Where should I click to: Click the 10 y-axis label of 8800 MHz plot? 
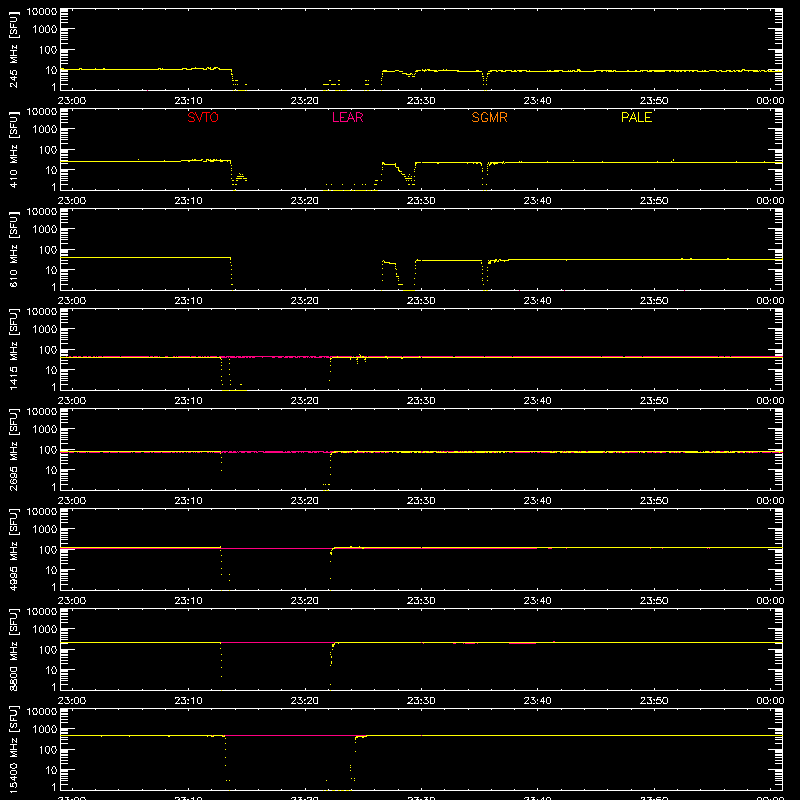coord(51,670)
